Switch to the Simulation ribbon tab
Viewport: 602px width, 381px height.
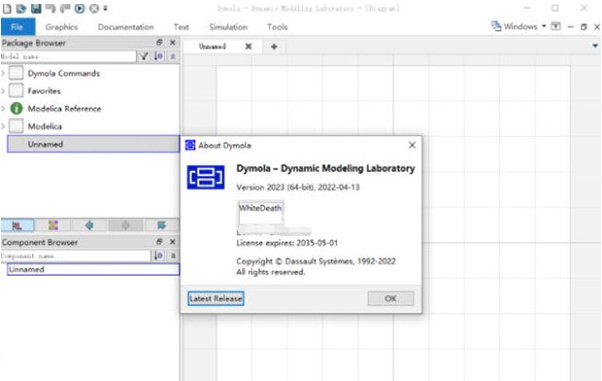point(228,27)
